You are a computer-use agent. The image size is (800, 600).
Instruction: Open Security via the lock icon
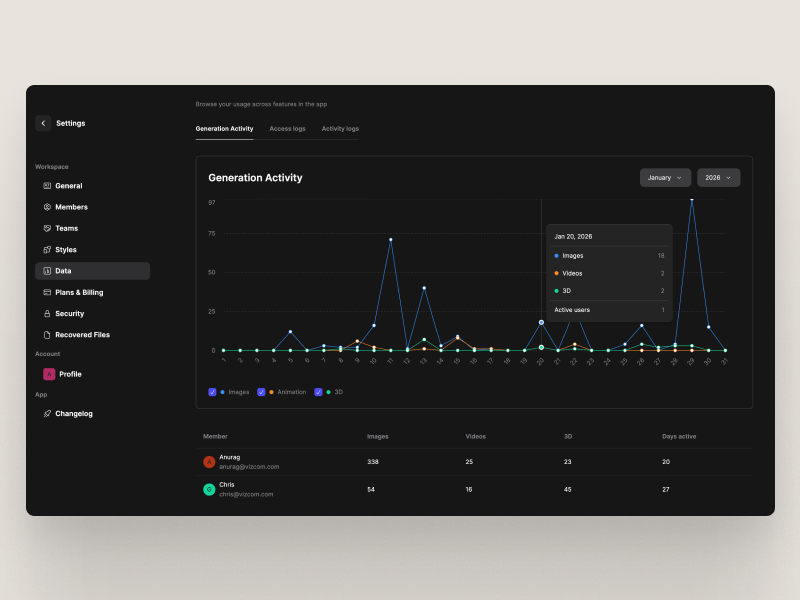pyautogui.click(x=47, y=314)
